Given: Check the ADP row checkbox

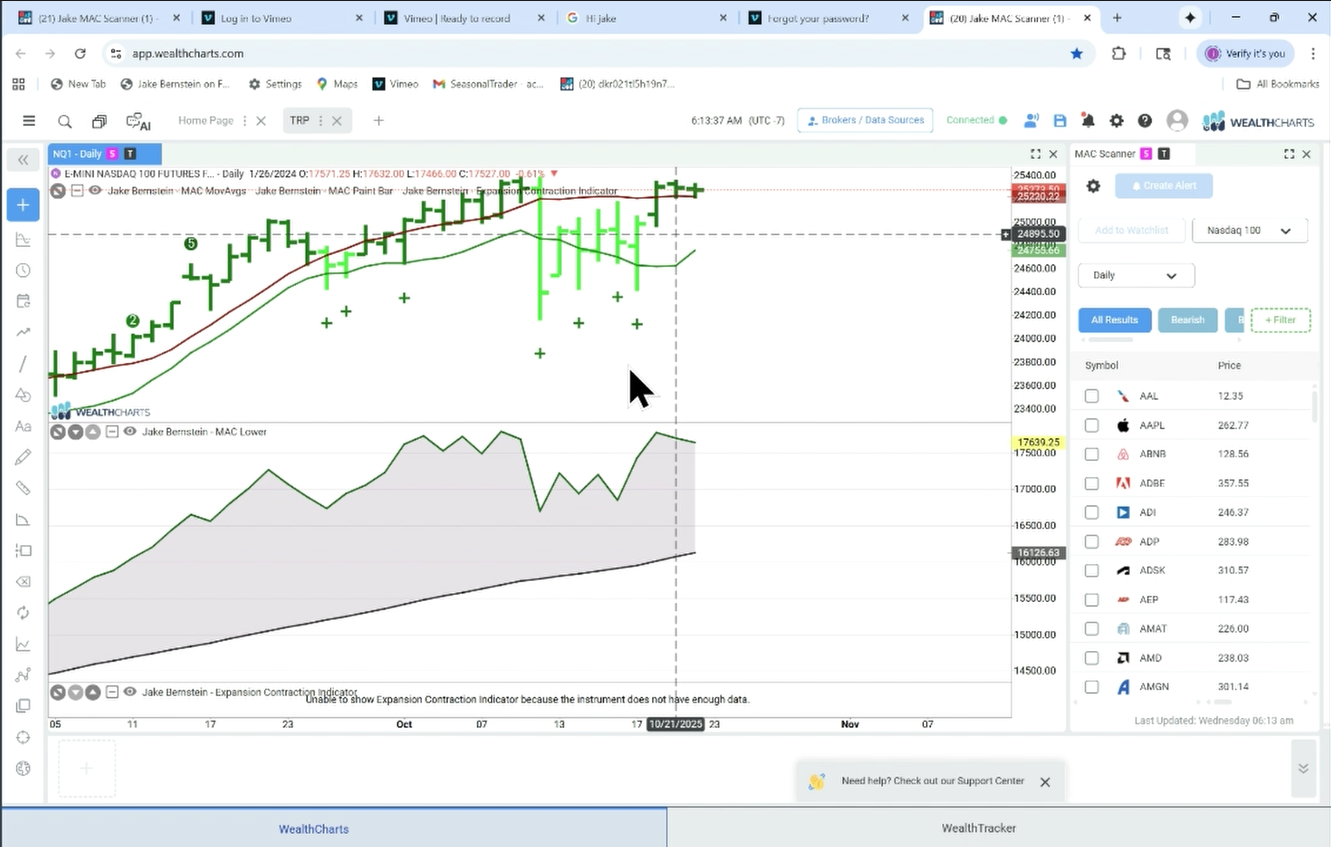Looking at the screenshot, I should pyautogui.click(x=1092, y=542).
